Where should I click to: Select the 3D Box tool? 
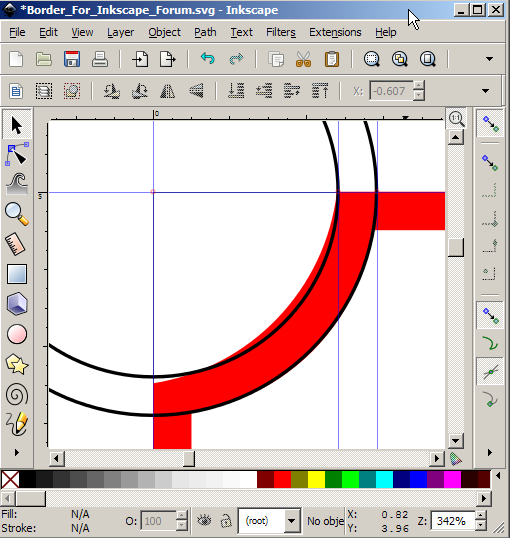pyautogui.click(x=17, y=304)
